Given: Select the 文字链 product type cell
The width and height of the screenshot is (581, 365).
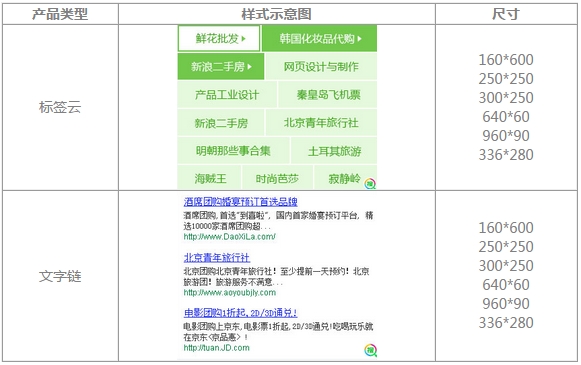Looking at the screenshot, I should pos(60,276).
